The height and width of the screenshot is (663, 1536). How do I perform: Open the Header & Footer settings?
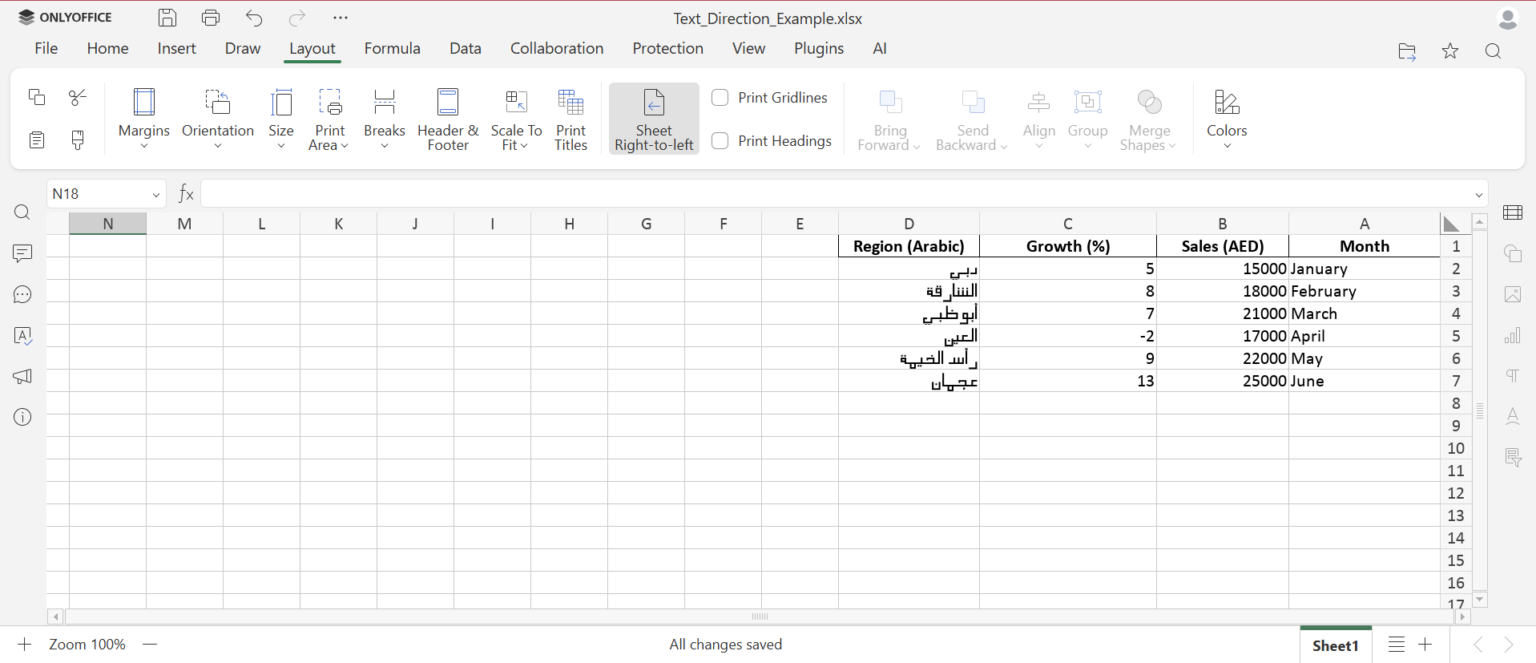[x=447, y=118]
